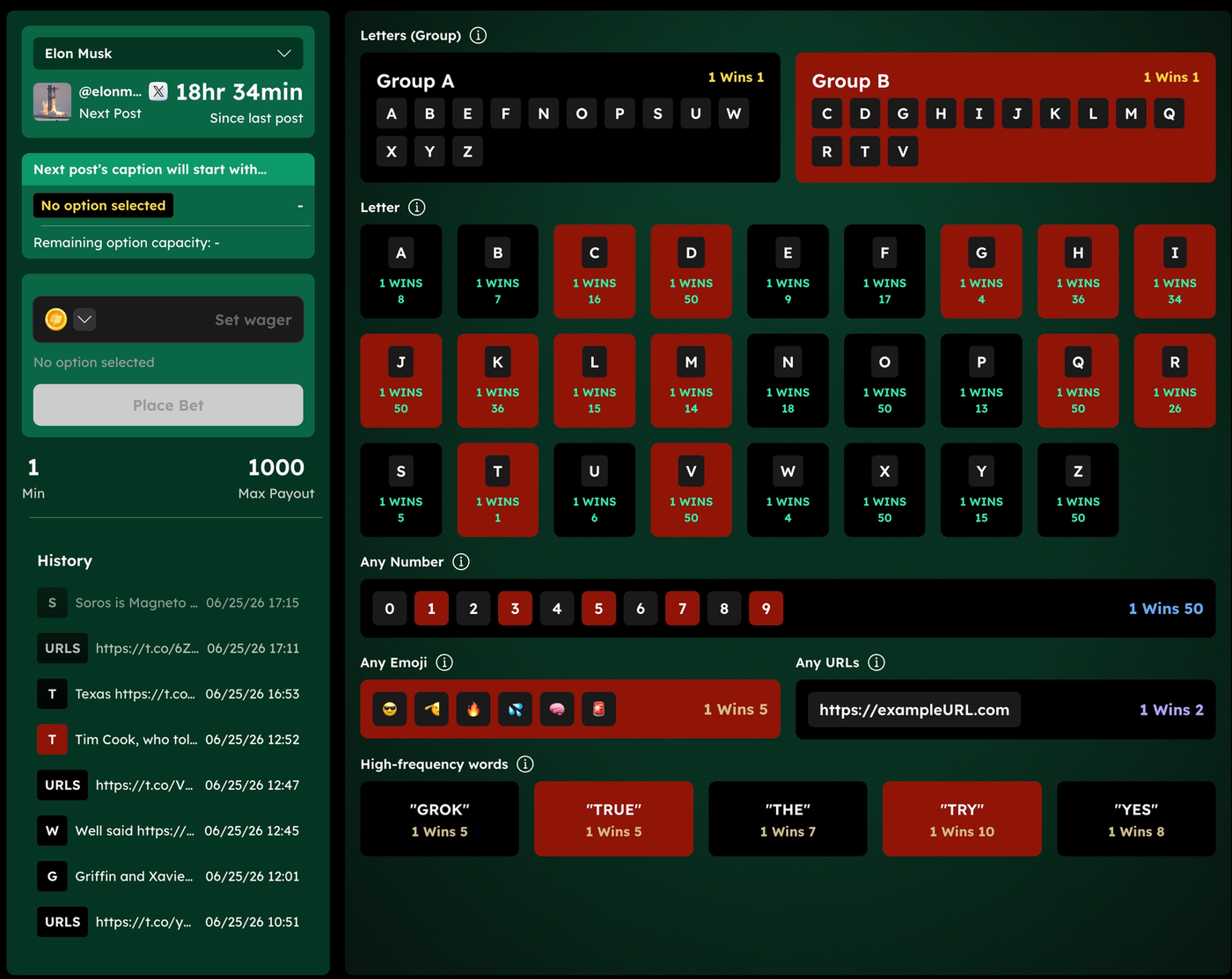Open history entry "Tim Cook, who tol..."
Viewport: 1232px width, 979px height.
coord(168,740)
